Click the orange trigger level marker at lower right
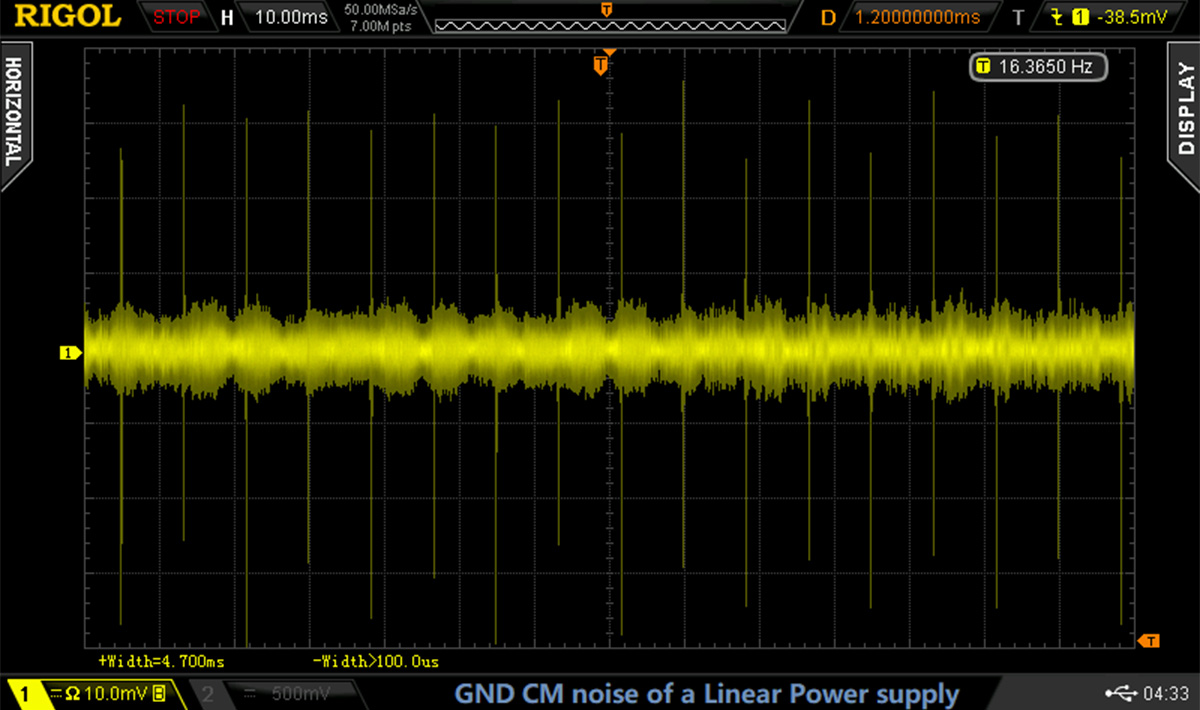1200x710 pixels. 1150,640
